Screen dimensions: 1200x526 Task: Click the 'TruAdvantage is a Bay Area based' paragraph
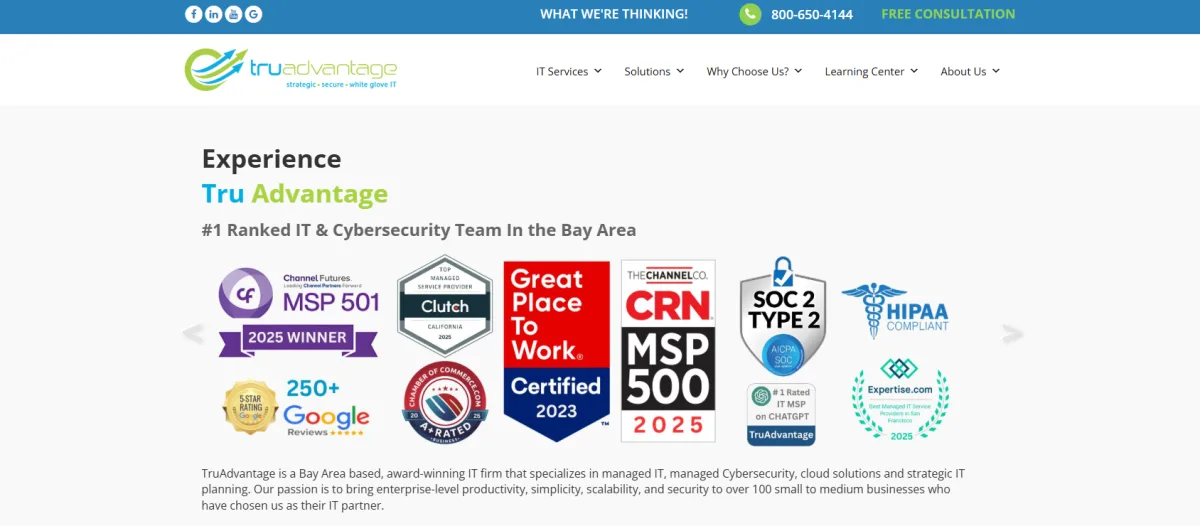tap(583, 489)
